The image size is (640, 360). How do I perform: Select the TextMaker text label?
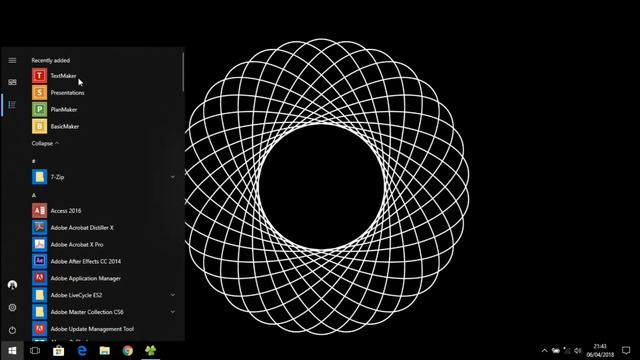point(63,76)
